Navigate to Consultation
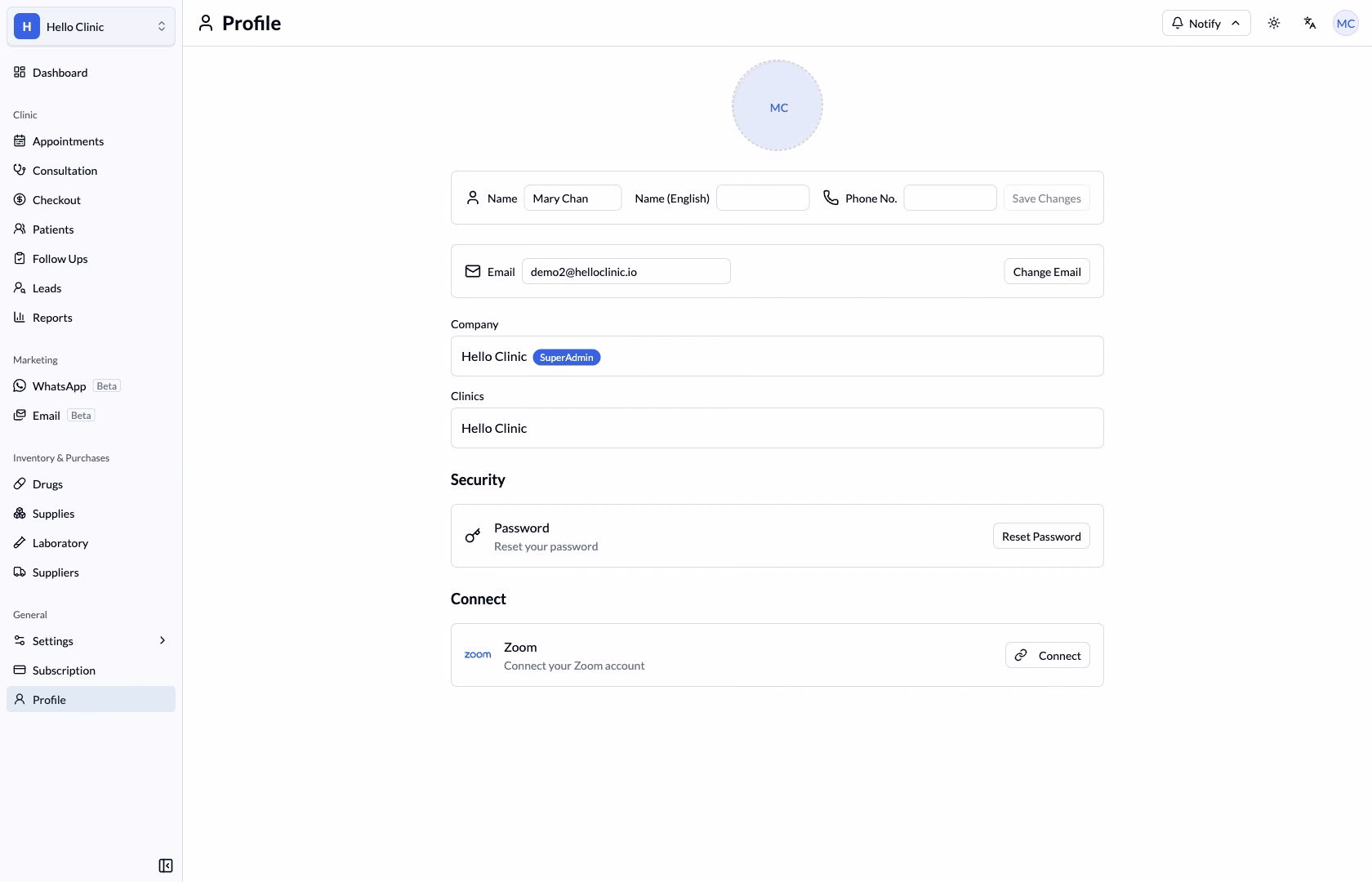This screenshot has height=882, width=1372. 91,170
